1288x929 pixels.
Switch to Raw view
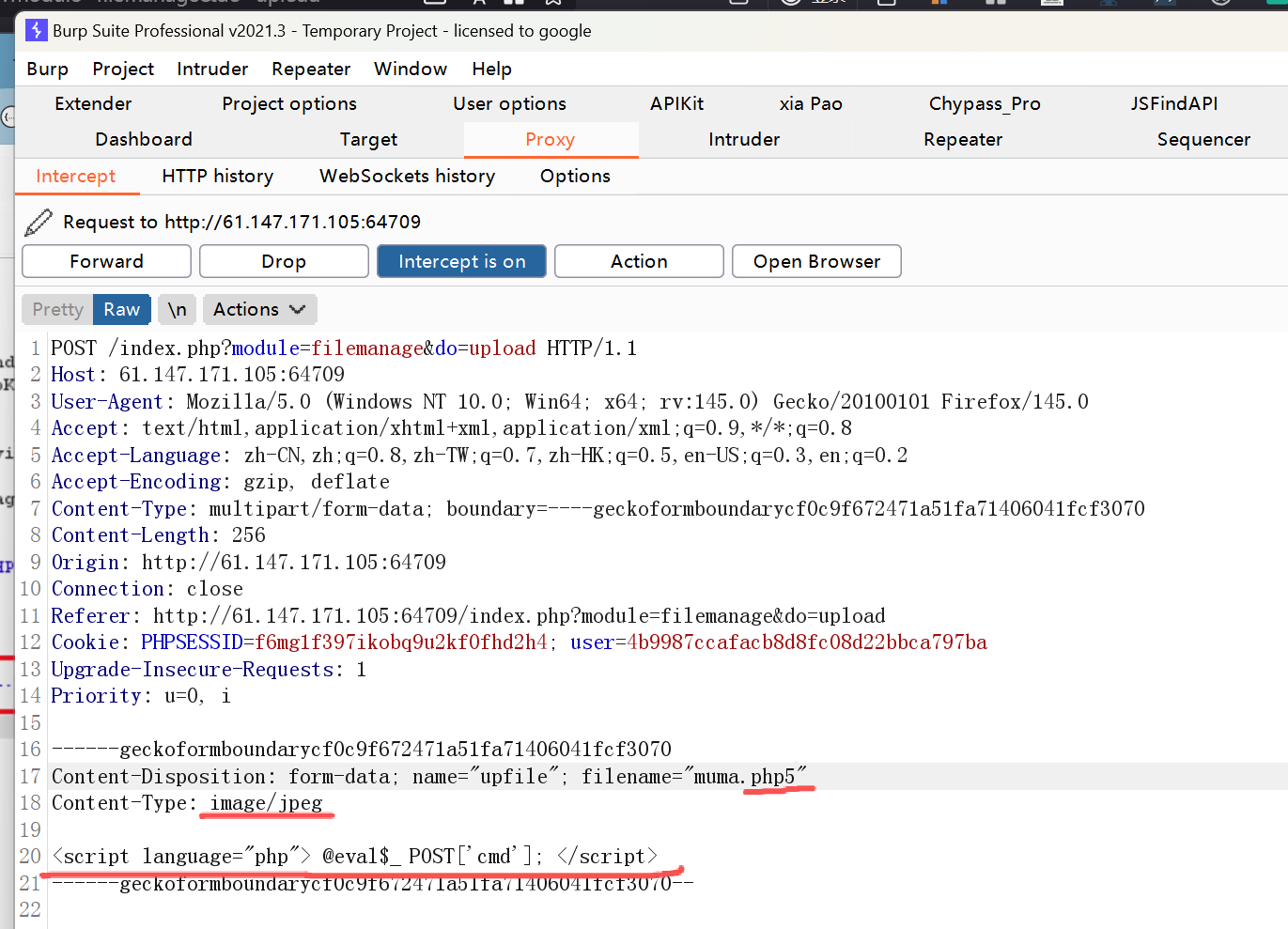tap(122, 309)
